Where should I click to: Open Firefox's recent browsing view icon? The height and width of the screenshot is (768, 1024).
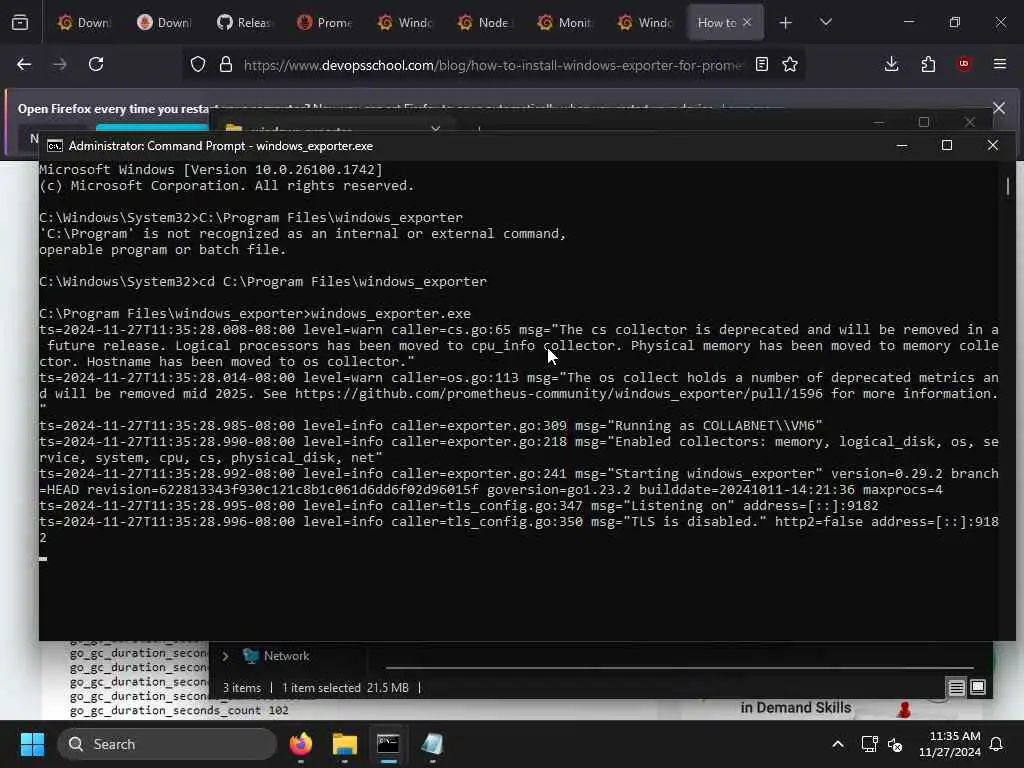[20, 23]
